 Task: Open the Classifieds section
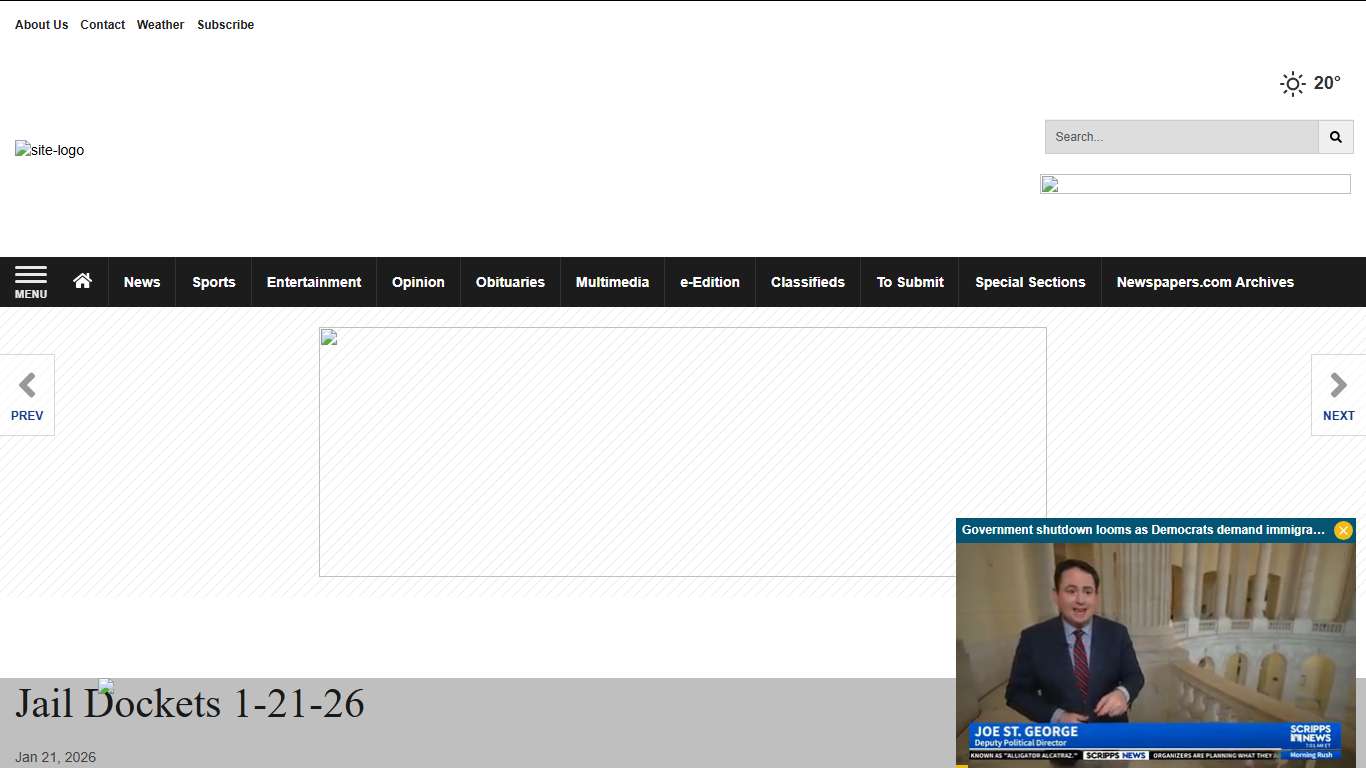(x=807, y=281)
